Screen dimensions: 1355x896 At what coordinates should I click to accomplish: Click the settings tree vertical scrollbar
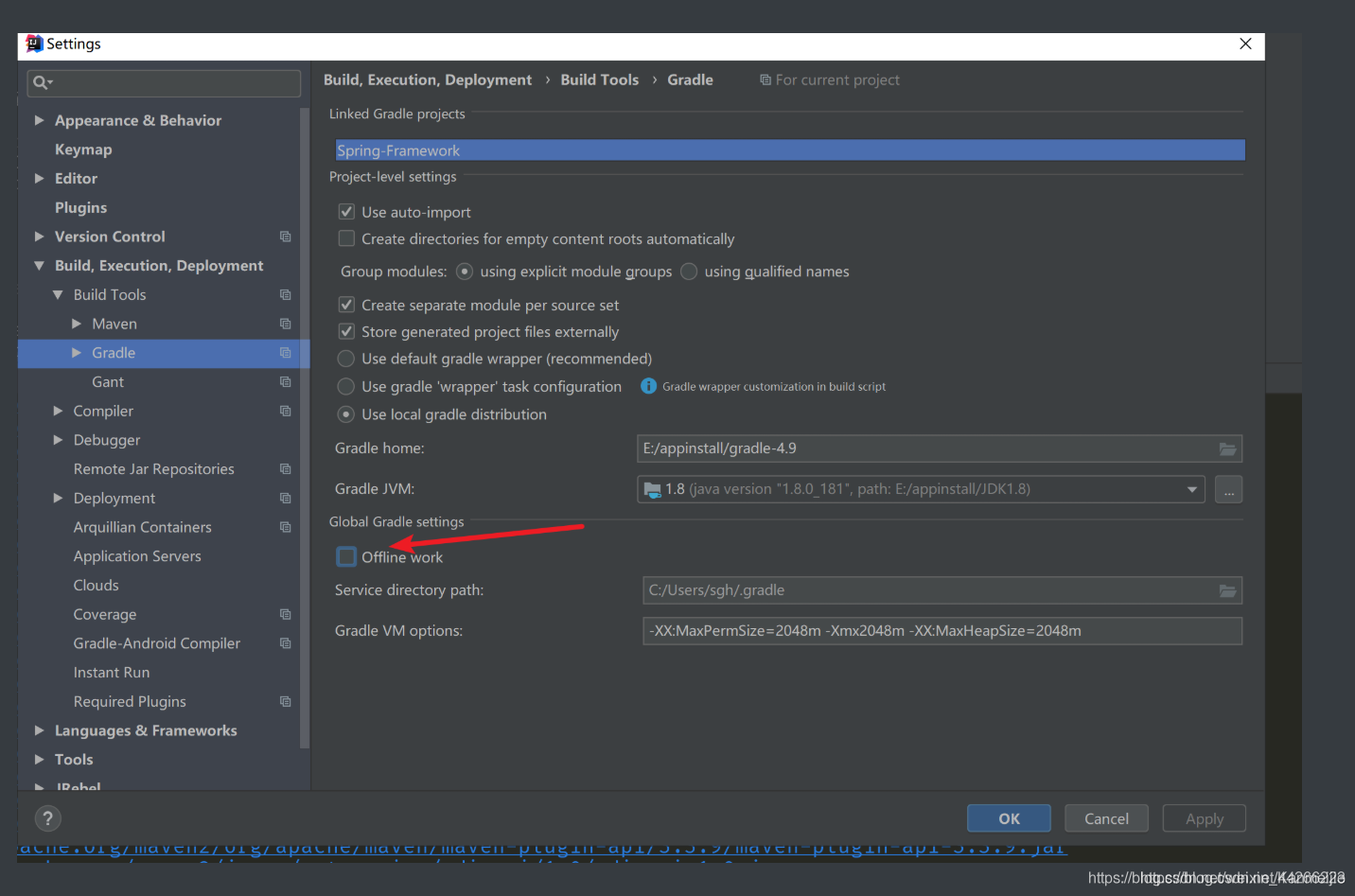click(305, 426)
